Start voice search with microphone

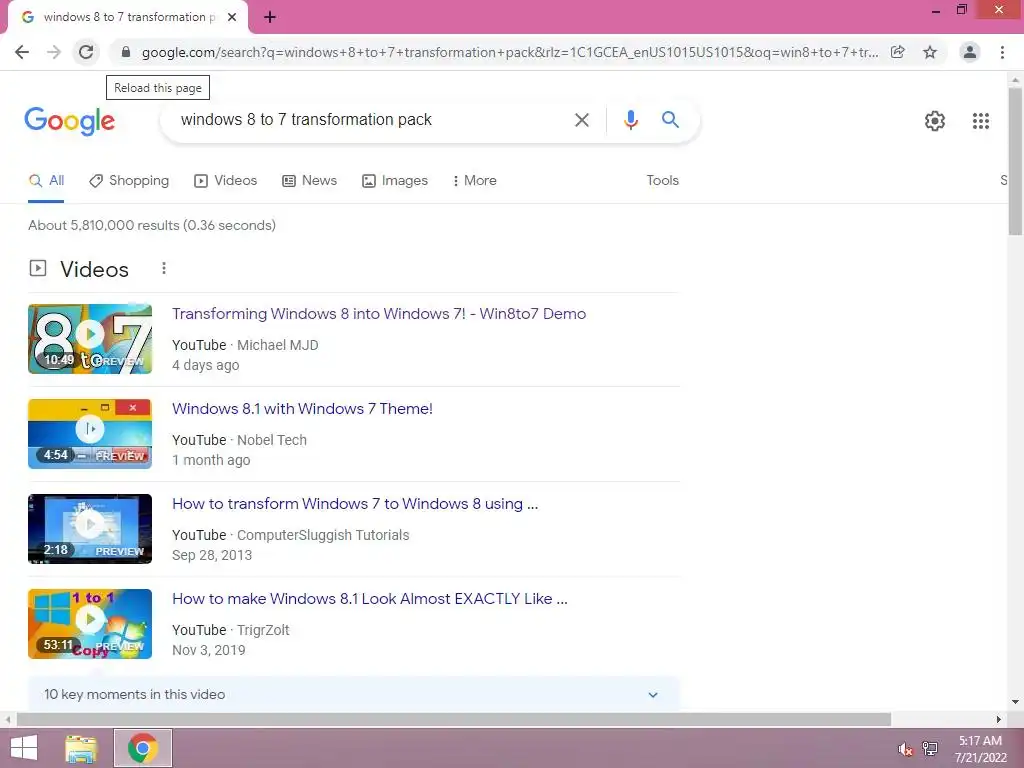pyautogui.click(x=630, y=120)
